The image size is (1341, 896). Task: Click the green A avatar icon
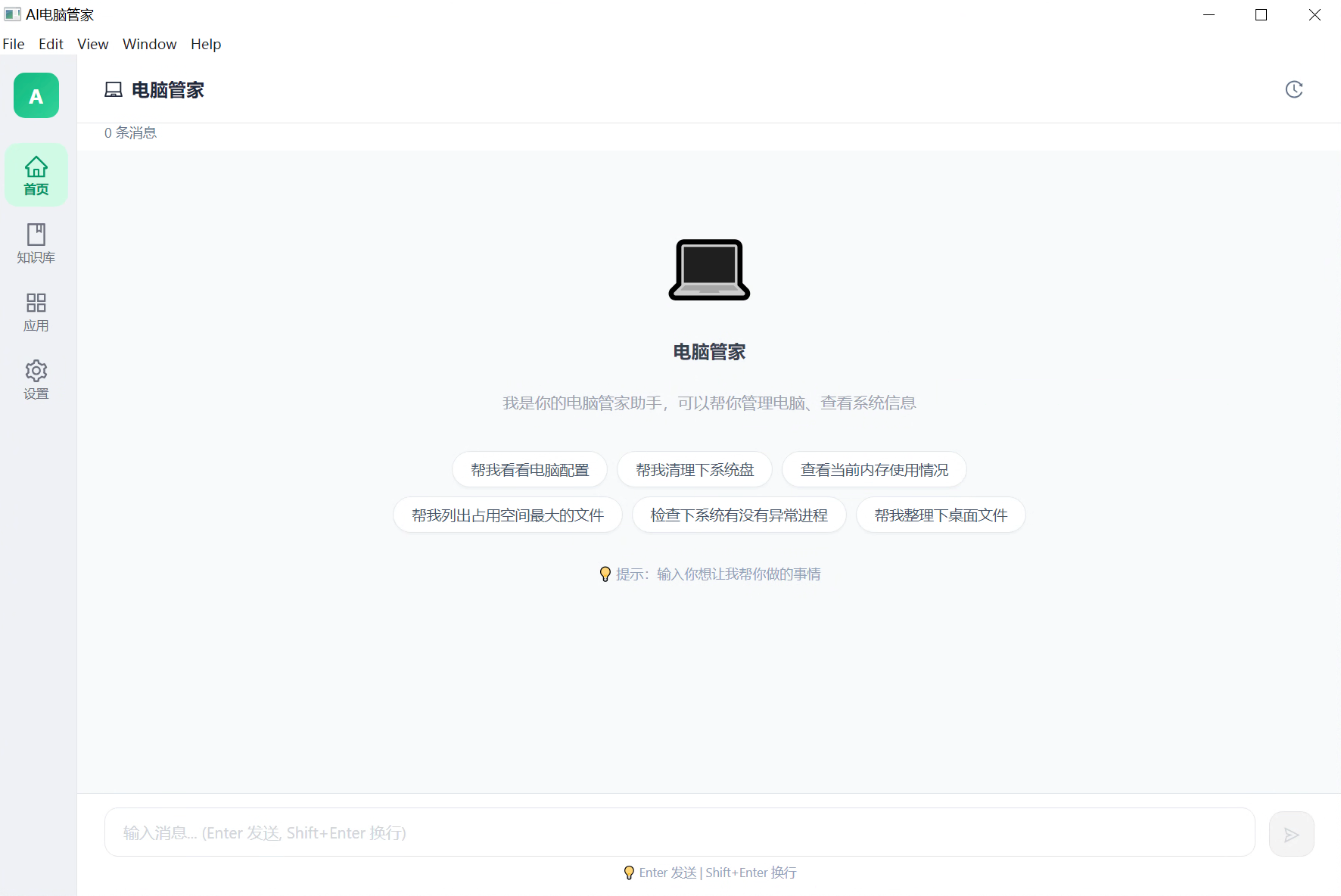36,95
